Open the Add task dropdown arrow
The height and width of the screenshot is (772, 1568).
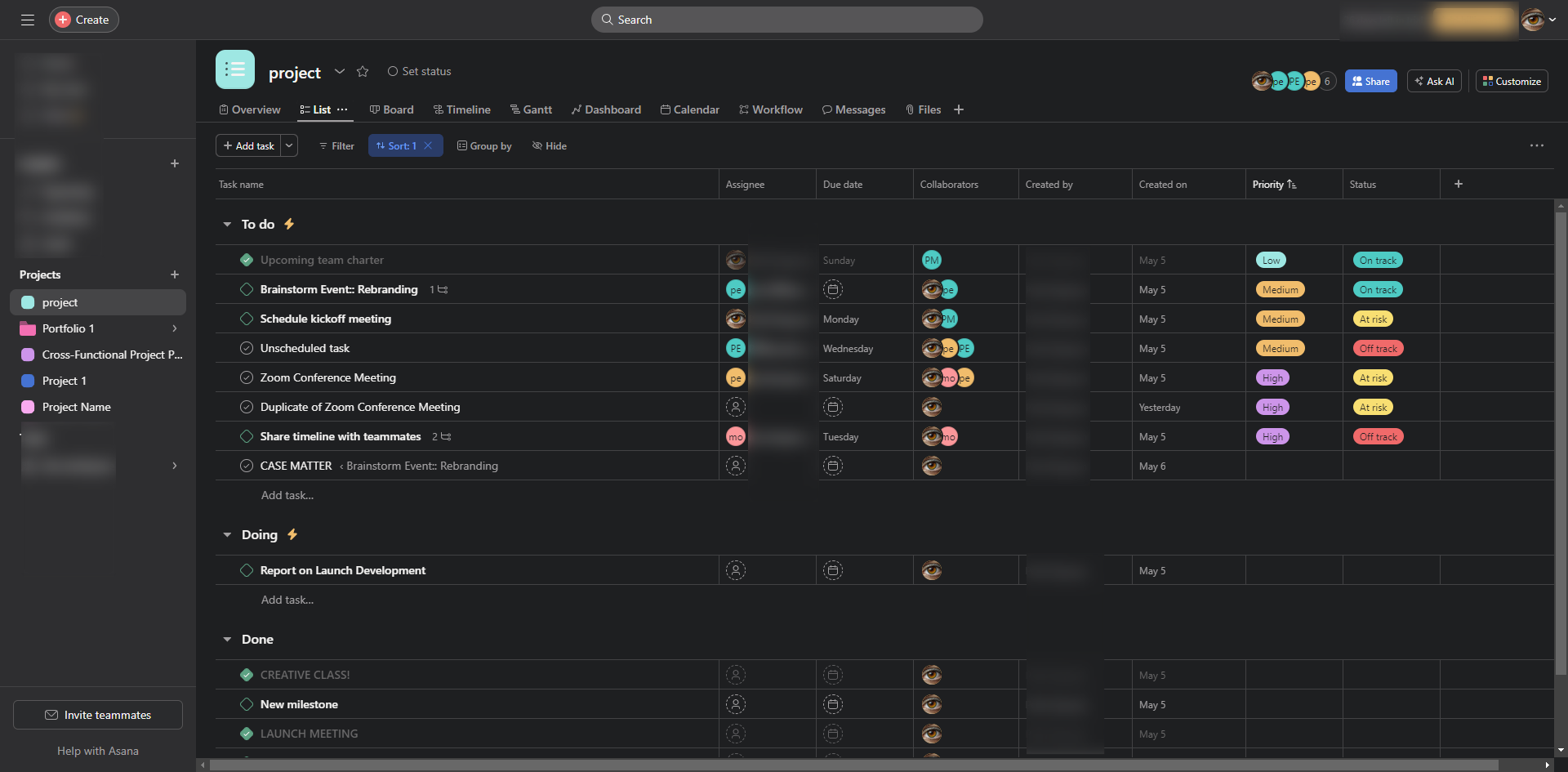click(289, 145)
